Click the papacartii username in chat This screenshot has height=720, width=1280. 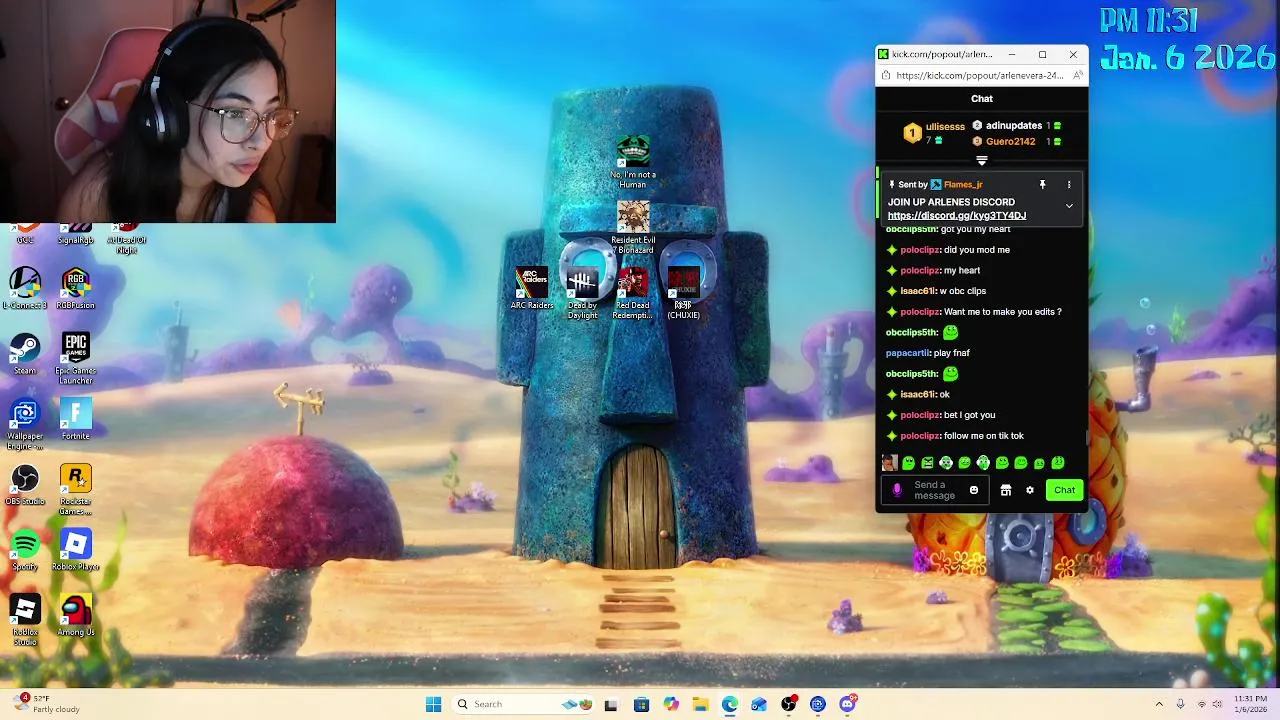[908, 353]
